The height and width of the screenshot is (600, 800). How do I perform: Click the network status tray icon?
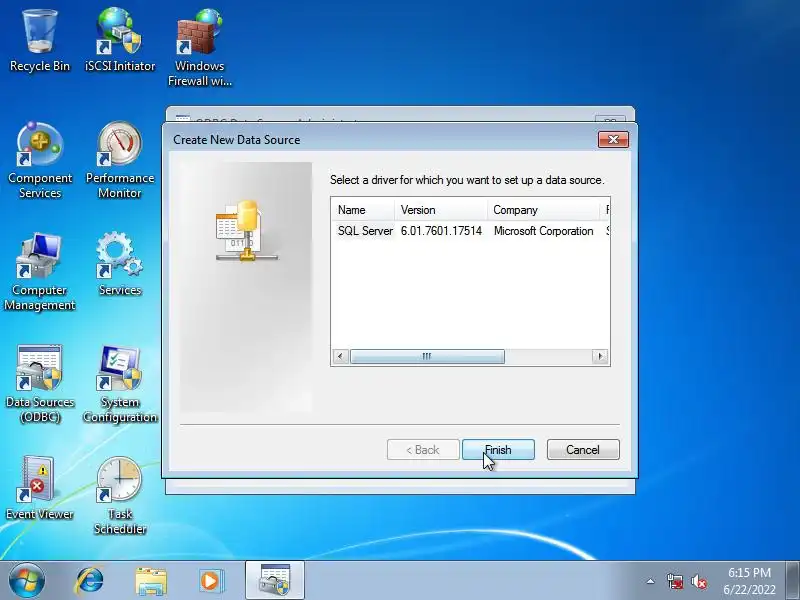[674, 581]
